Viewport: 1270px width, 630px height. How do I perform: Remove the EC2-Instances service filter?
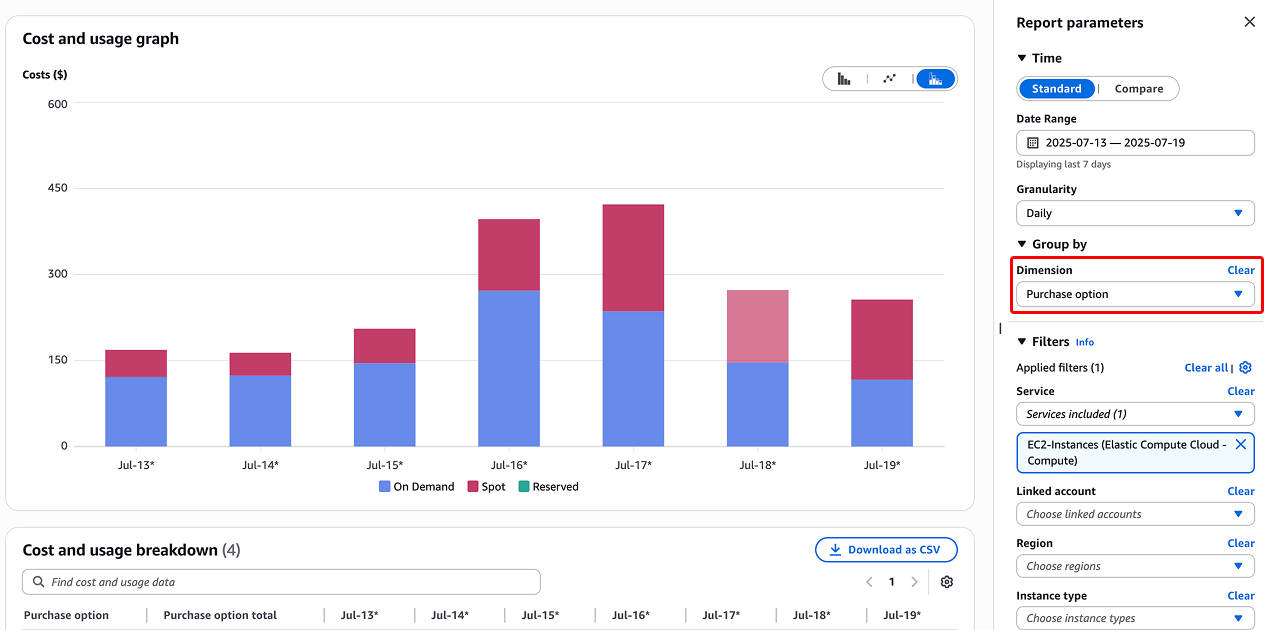pos(1241,445)
